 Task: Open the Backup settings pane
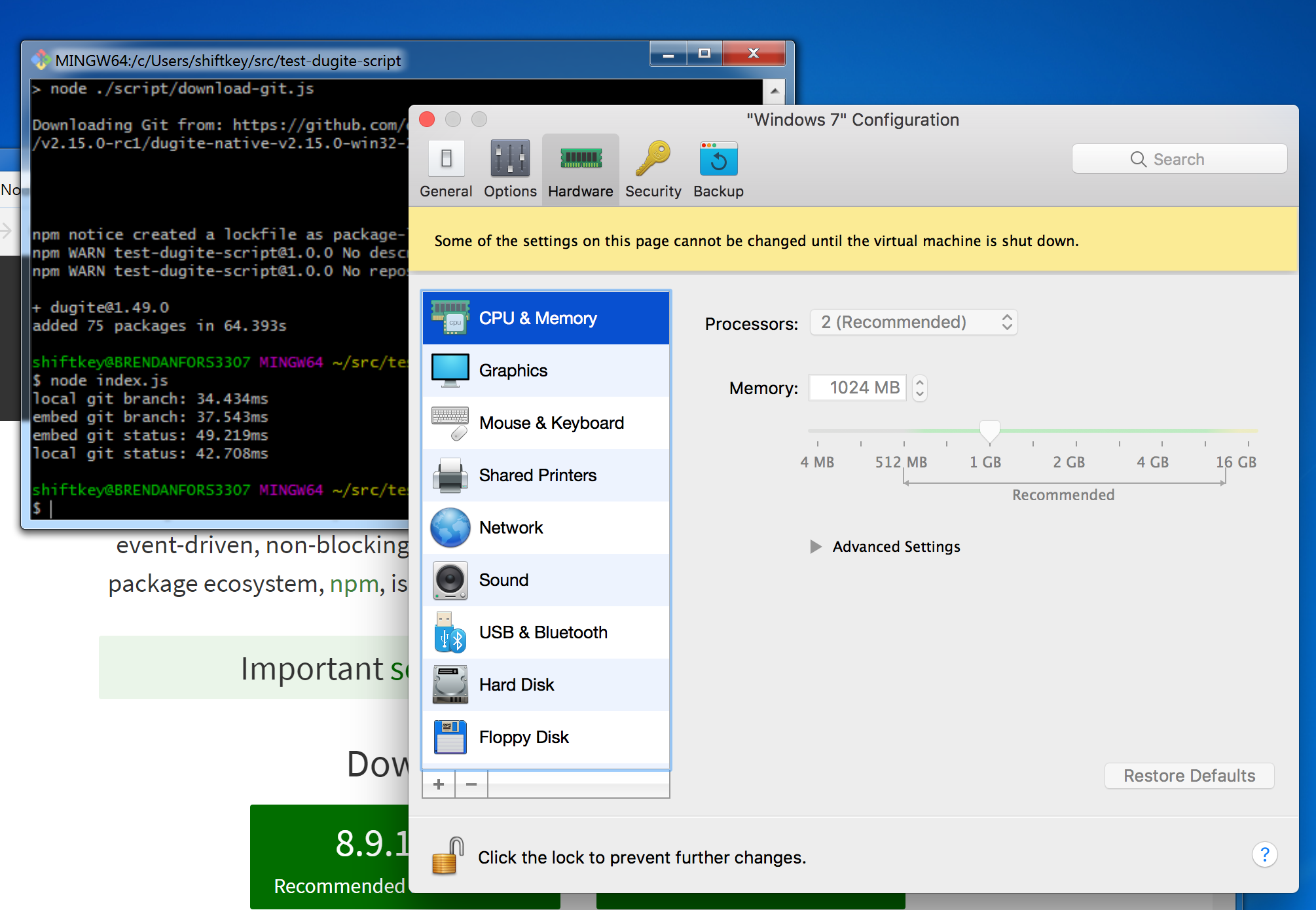tap(718, 169)
